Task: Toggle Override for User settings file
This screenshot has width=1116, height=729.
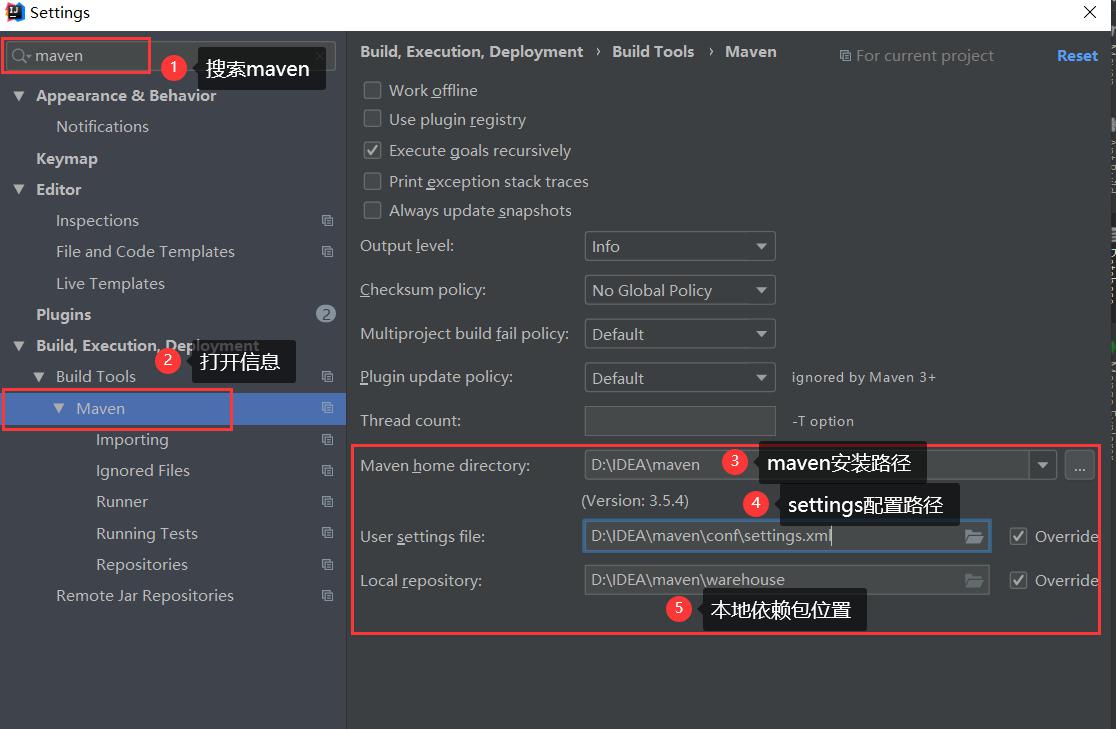Action: (1018, 536)
